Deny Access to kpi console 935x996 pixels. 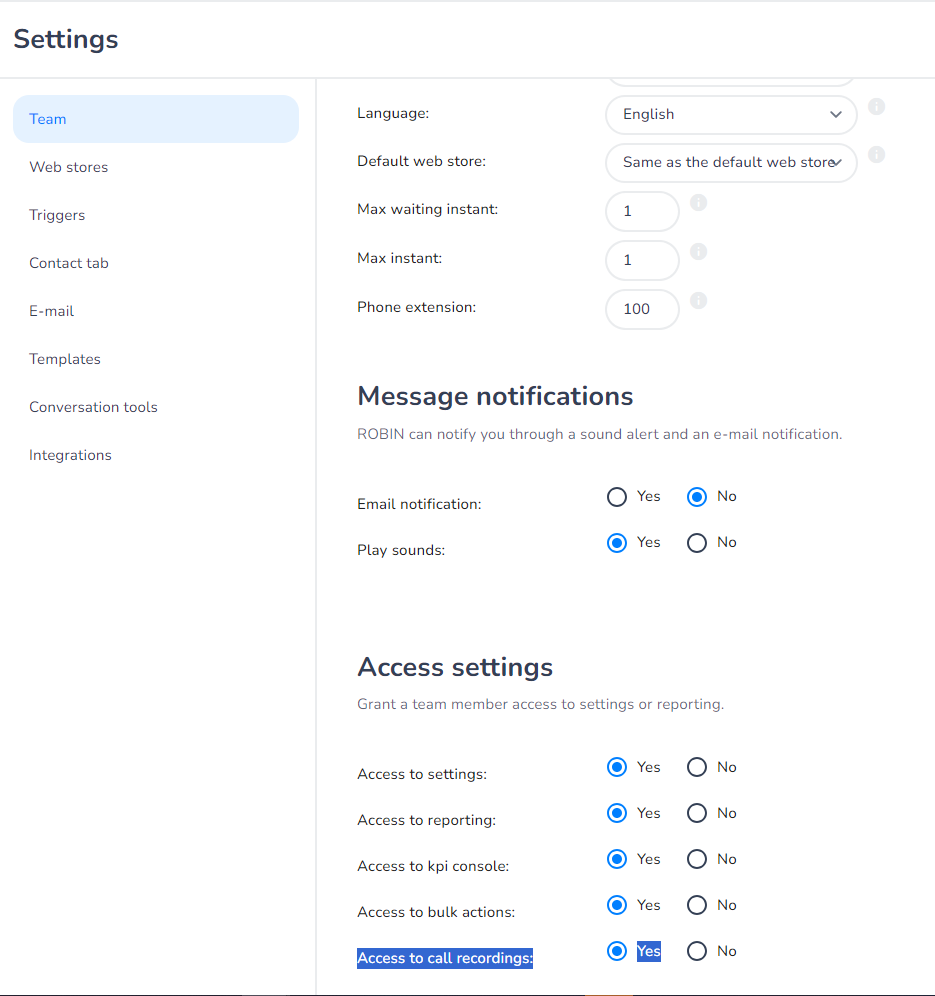[x=697, y=860]
